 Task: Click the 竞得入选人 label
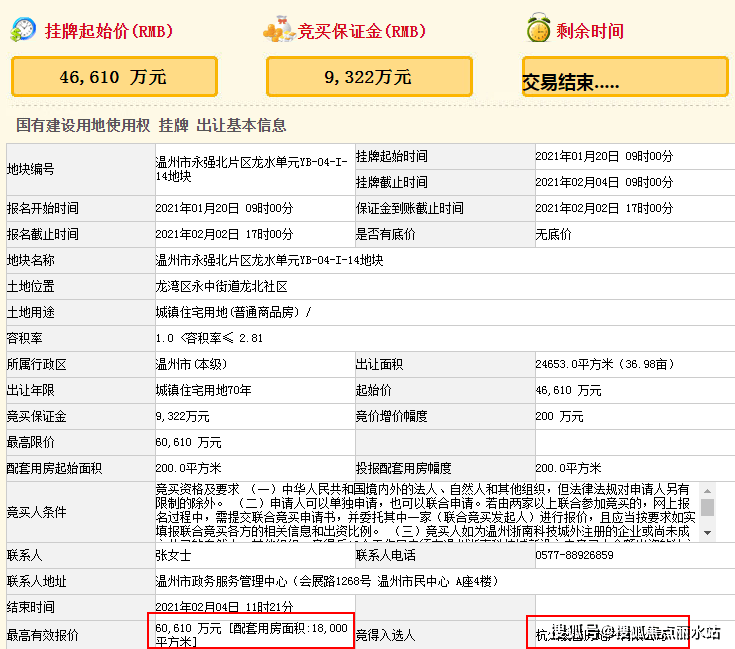coord(385,636)
